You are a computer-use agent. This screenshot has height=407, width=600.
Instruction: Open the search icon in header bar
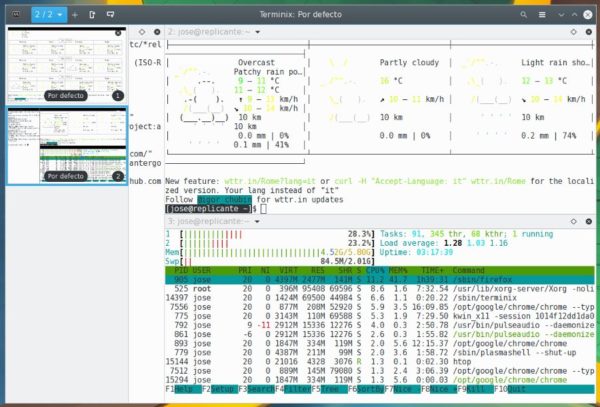point(523,15)
